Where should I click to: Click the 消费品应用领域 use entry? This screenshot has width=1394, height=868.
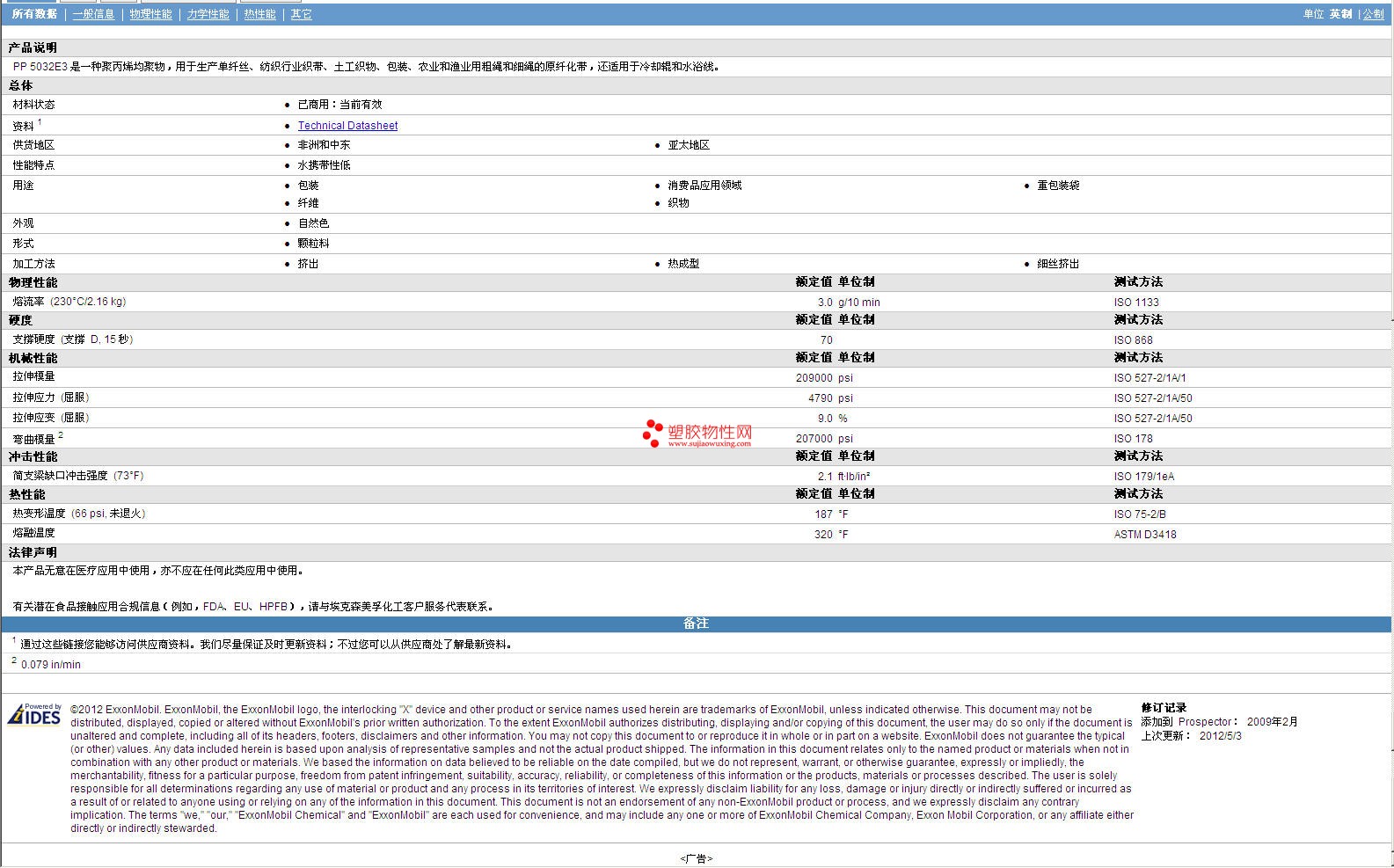[x=704, y=186]
